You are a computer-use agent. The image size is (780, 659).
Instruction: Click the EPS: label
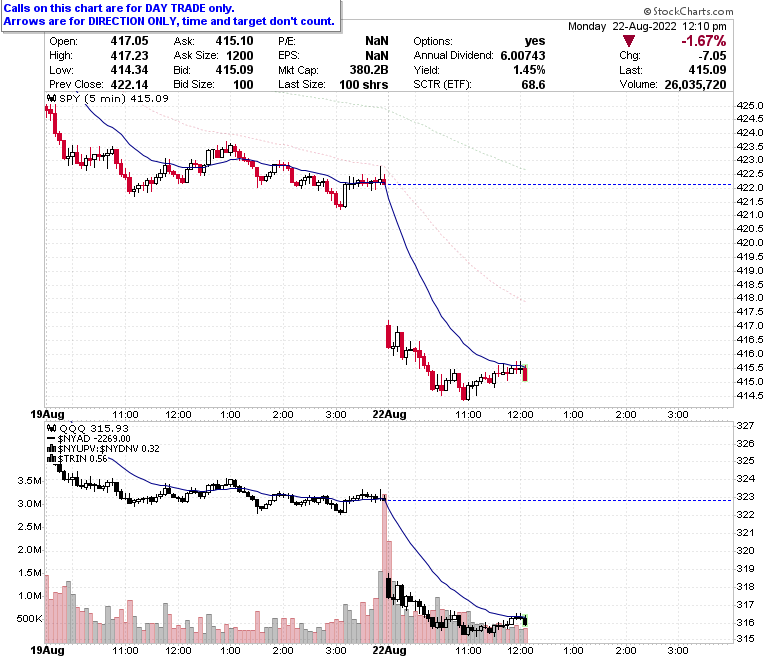click(x=288, y=56)
